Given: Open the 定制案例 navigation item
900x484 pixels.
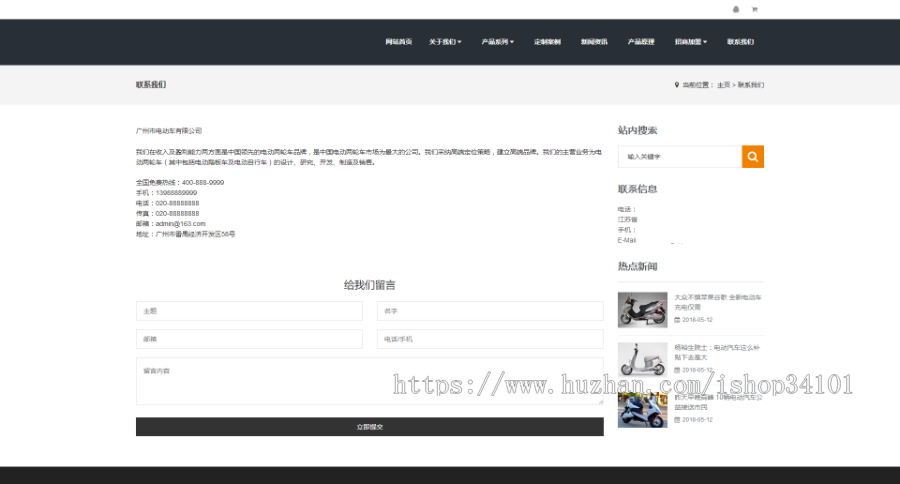Looking at the screenshot, I should pos(547,41).
